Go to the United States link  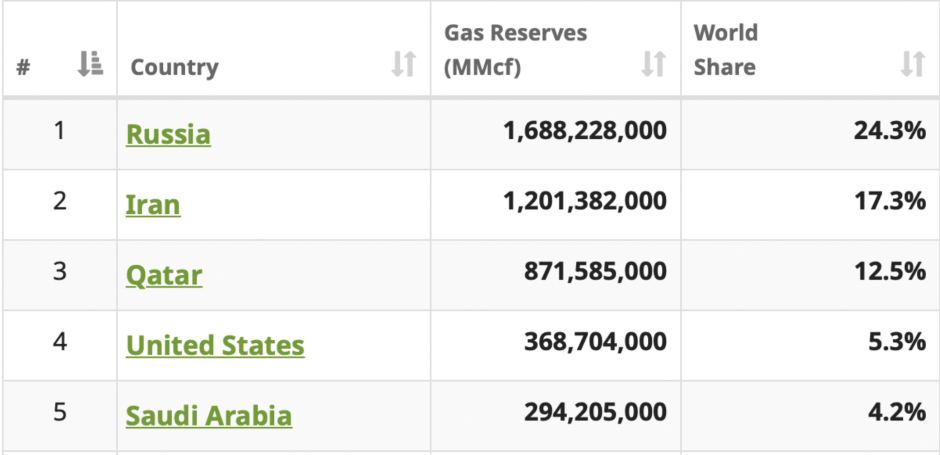(x=215, y=346)
